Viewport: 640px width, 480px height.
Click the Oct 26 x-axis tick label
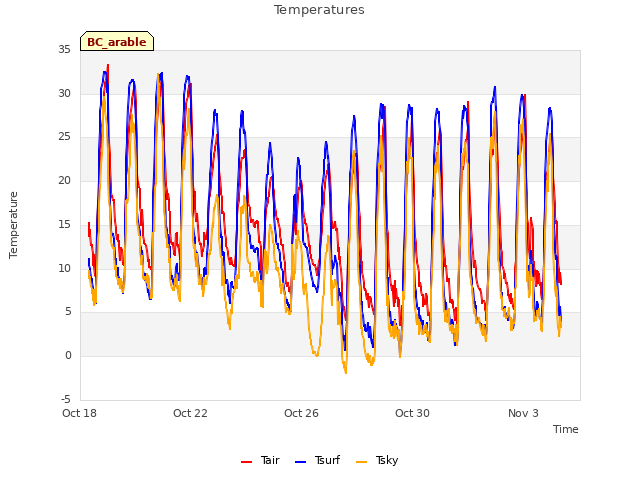pos(301,413)
